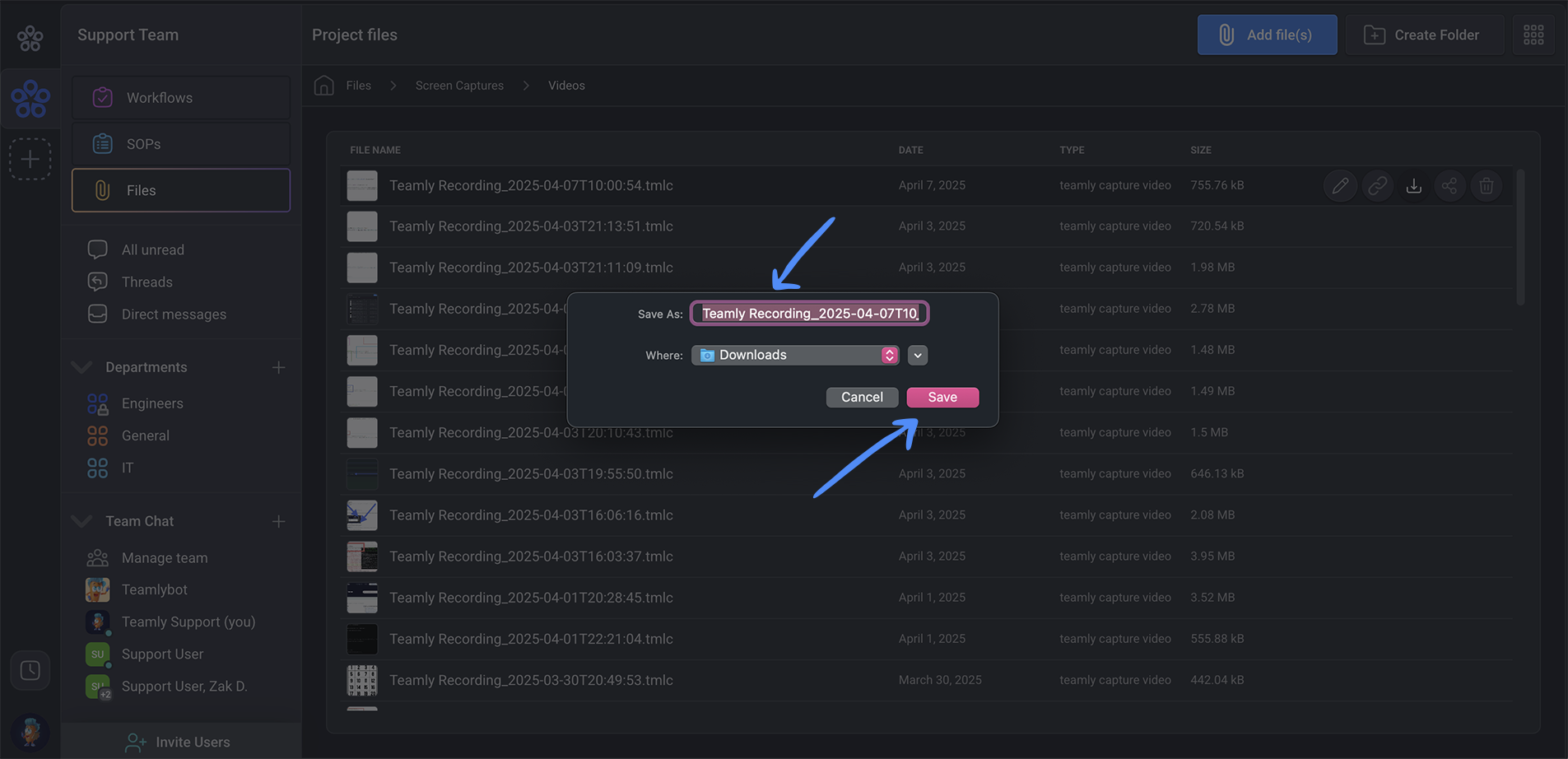Select file Teamly Recording_2025-04-03T21:13:51.tmlc
The height and width of the screenshot is (759, 1568).
531,226
